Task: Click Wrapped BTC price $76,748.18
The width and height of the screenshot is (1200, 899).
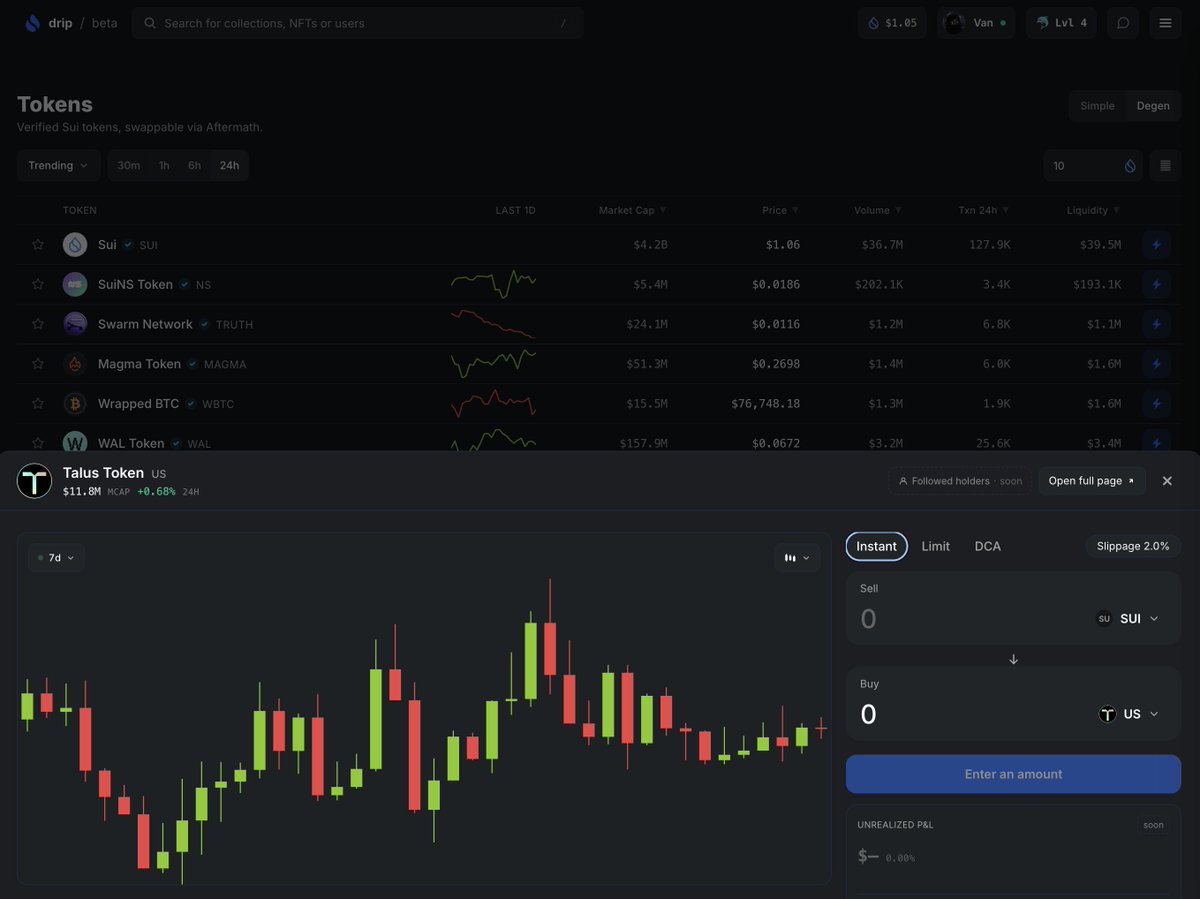Action: (766, 404)
